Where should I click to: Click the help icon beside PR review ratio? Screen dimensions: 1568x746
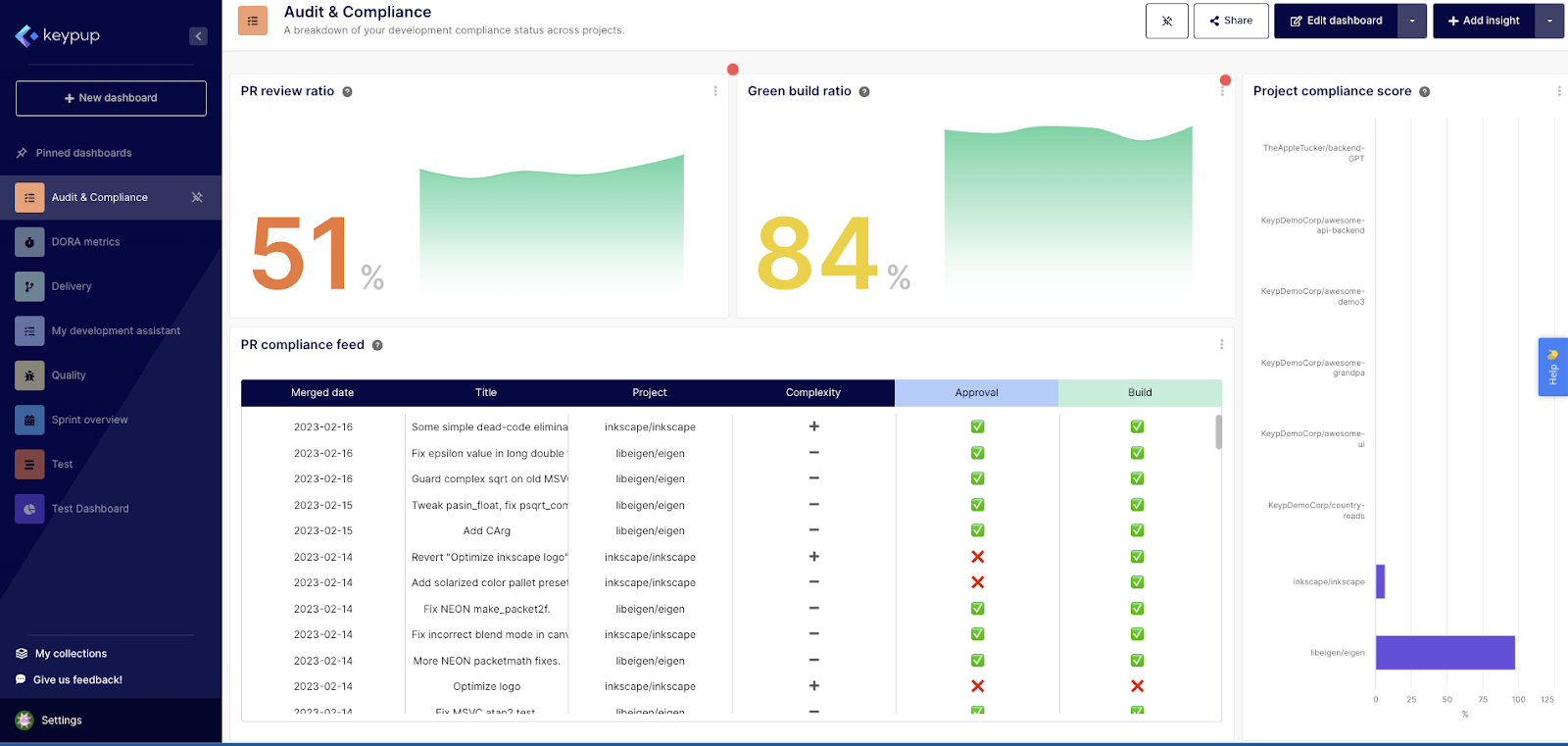tap(347, 92)
